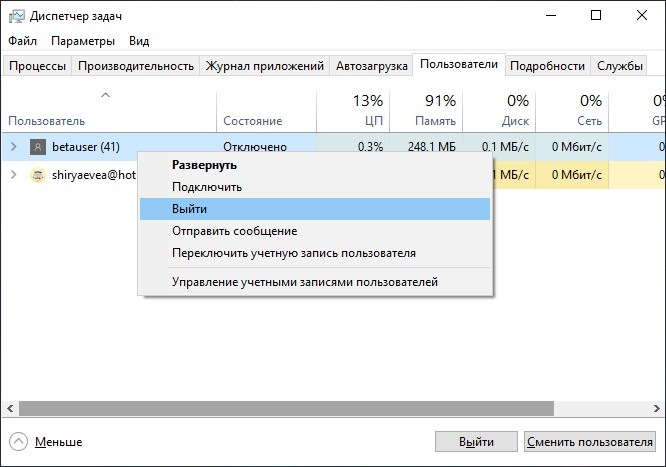Expand the betauser (41) row
Viewport: 666px width, 467px height.
[x=14, y=147]
